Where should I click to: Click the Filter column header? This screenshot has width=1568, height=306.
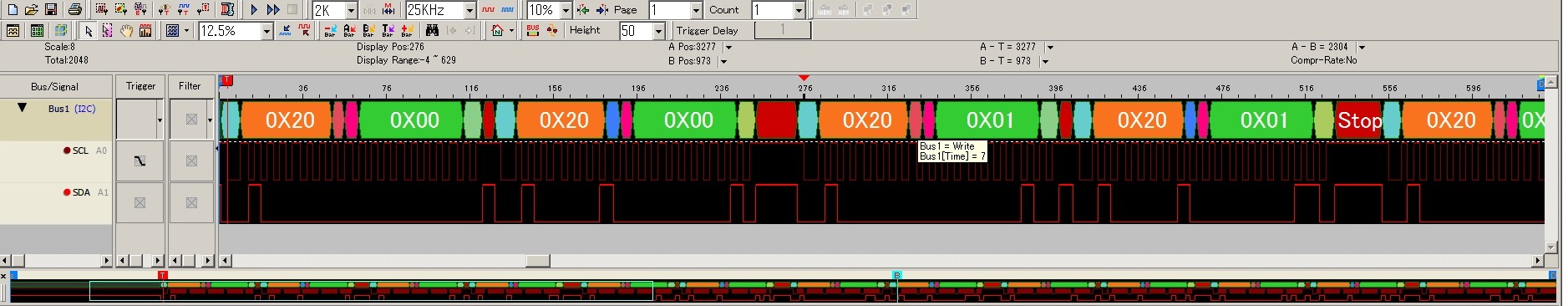coord(190,86)
